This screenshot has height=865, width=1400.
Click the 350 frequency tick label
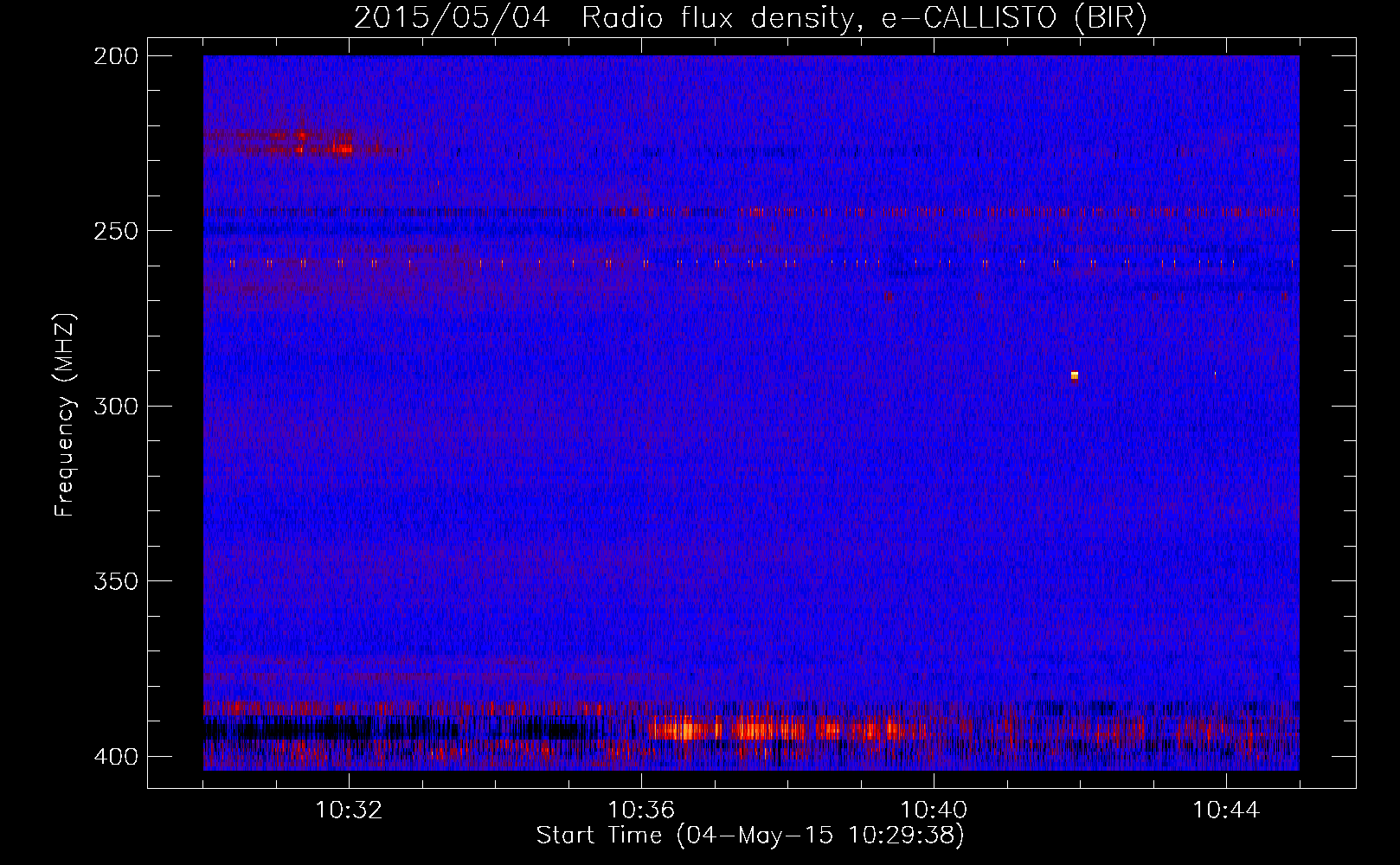(x=116, y=581)
